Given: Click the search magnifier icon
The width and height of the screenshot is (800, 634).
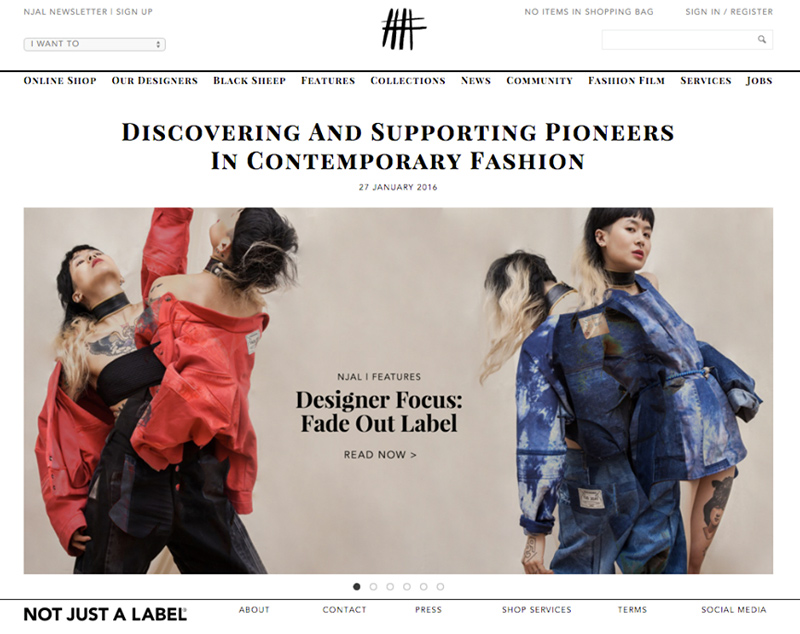Looking at the screenshot, I should (x=762, y=39).
